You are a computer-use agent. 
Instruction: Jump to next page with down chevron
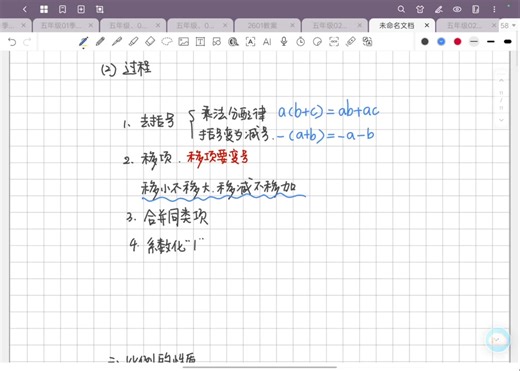[501, 120]
